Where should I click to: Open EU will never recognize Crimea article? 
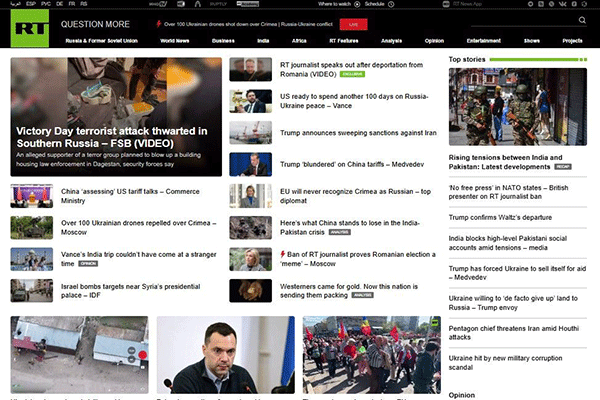(x=355, y=196)
